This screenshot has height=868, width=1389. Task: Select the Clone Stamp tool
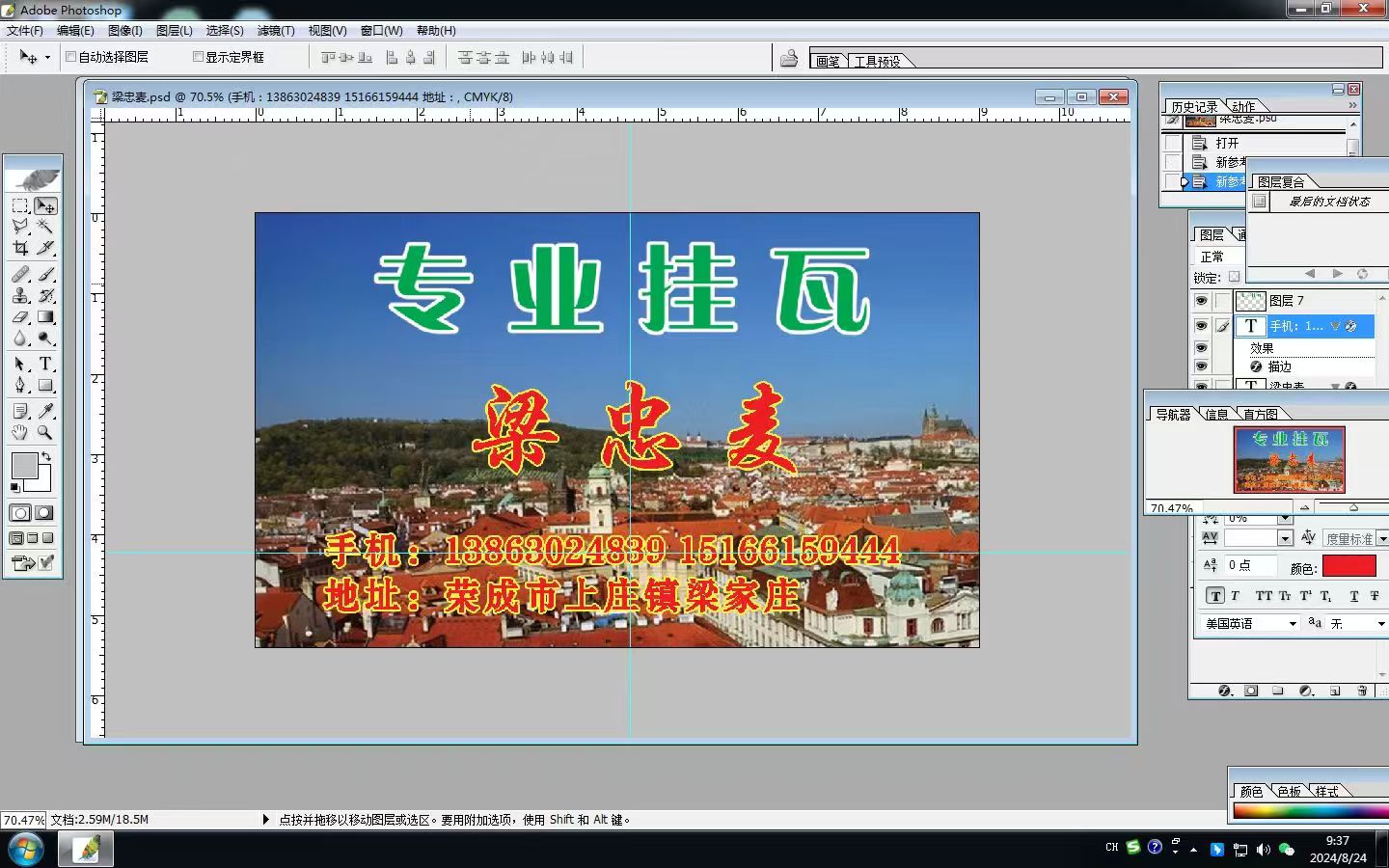(20, 295)
